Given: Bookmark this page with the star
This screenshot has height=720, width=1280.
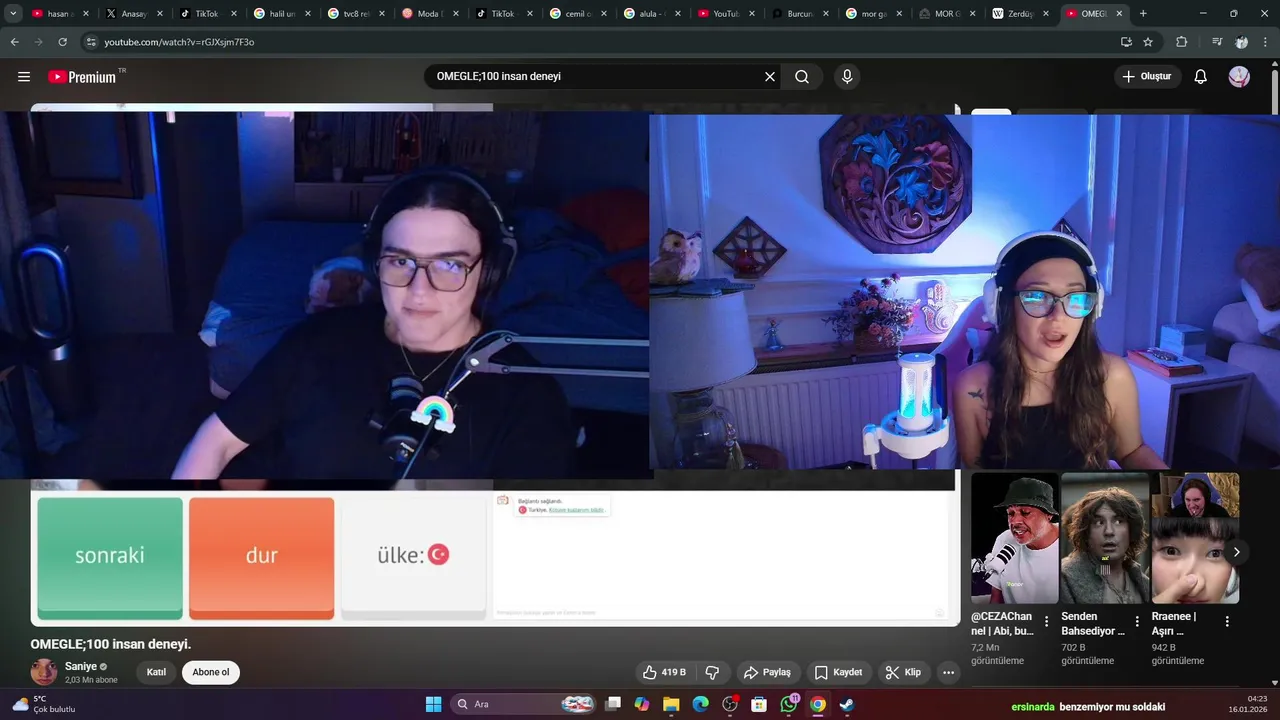Looking at the screenshot, I should click(x=1148, y=42).
